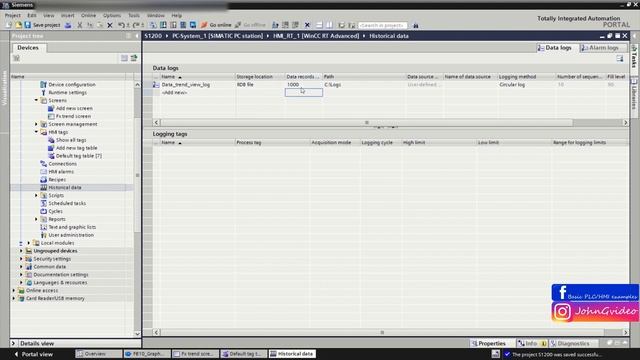Expand the Ungrouped devices node

(21, 251)
